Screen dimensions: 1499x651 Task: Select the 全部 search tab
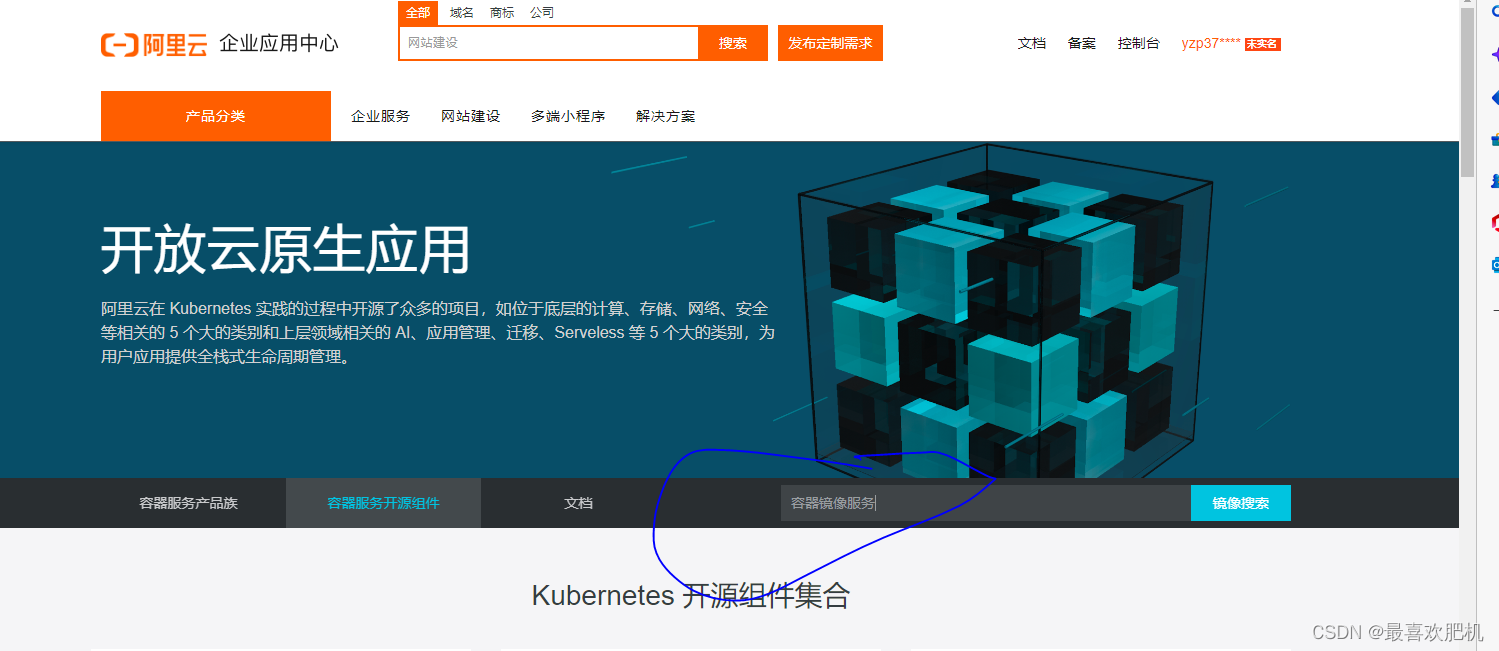418,13
